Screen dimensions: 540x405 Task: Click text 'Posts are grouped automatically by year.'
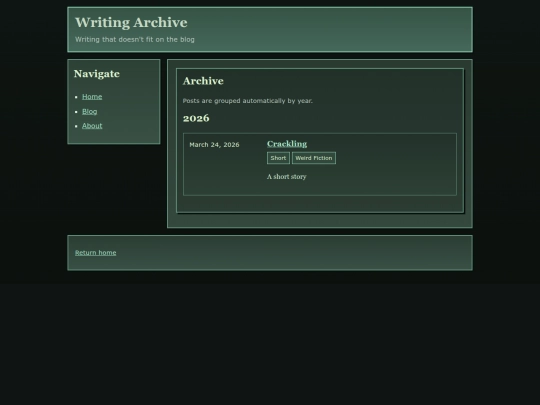coord(248,101)
